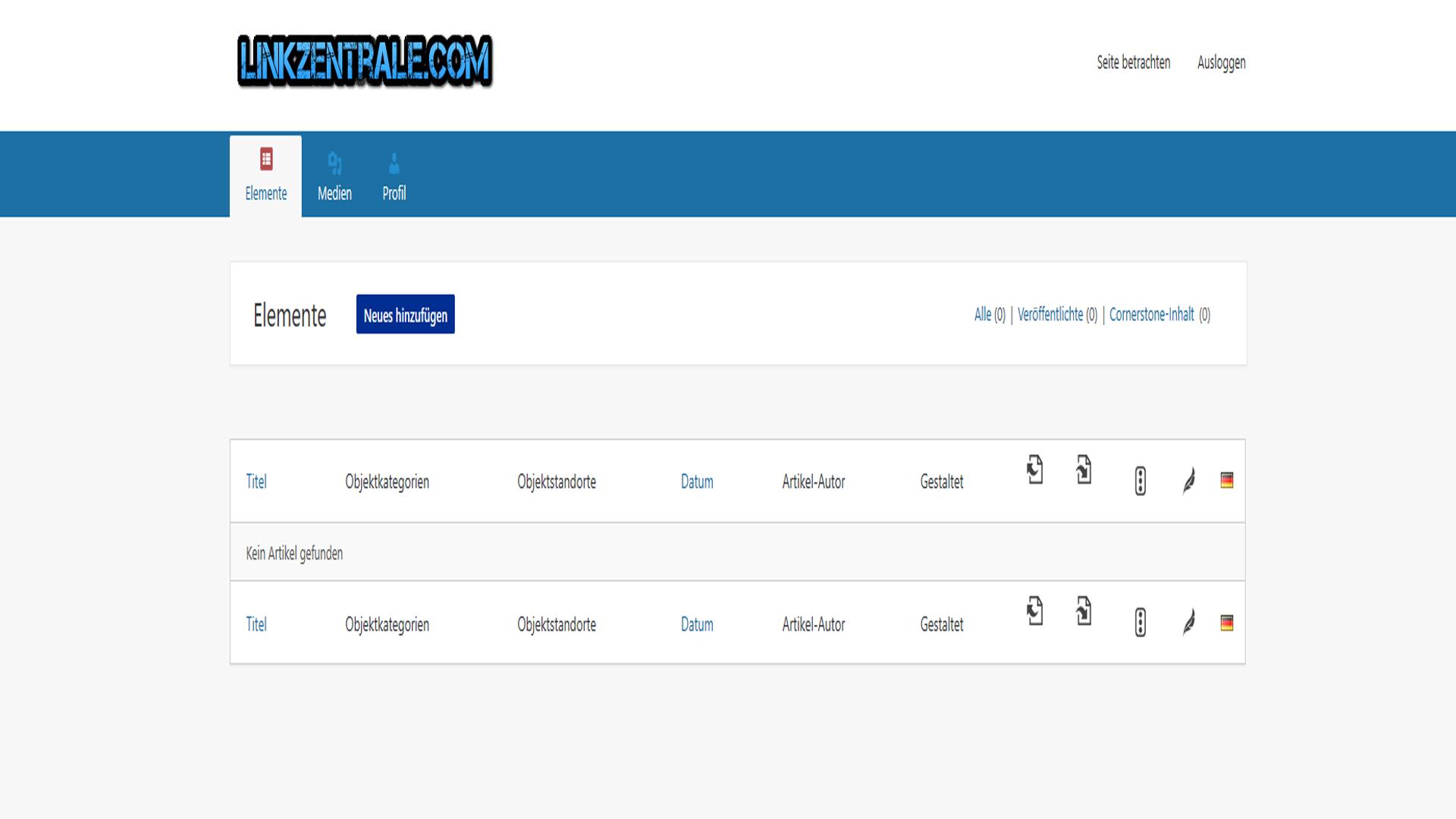The width and height of the screenshot is (1456, 819).
Task: Click SEO traffic-light icon in header row
Action: [1140, 481]
